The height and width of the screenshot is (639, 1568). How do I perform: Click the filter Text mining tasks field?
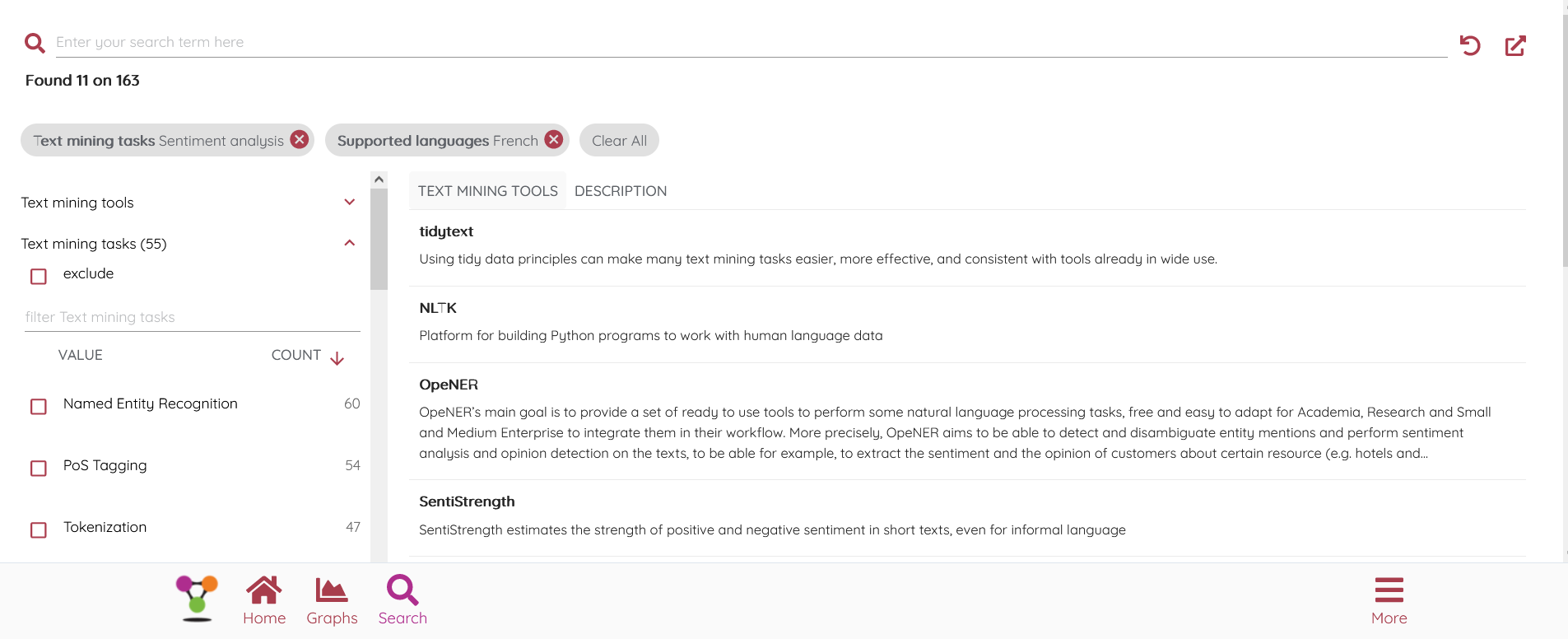[192, 317]
